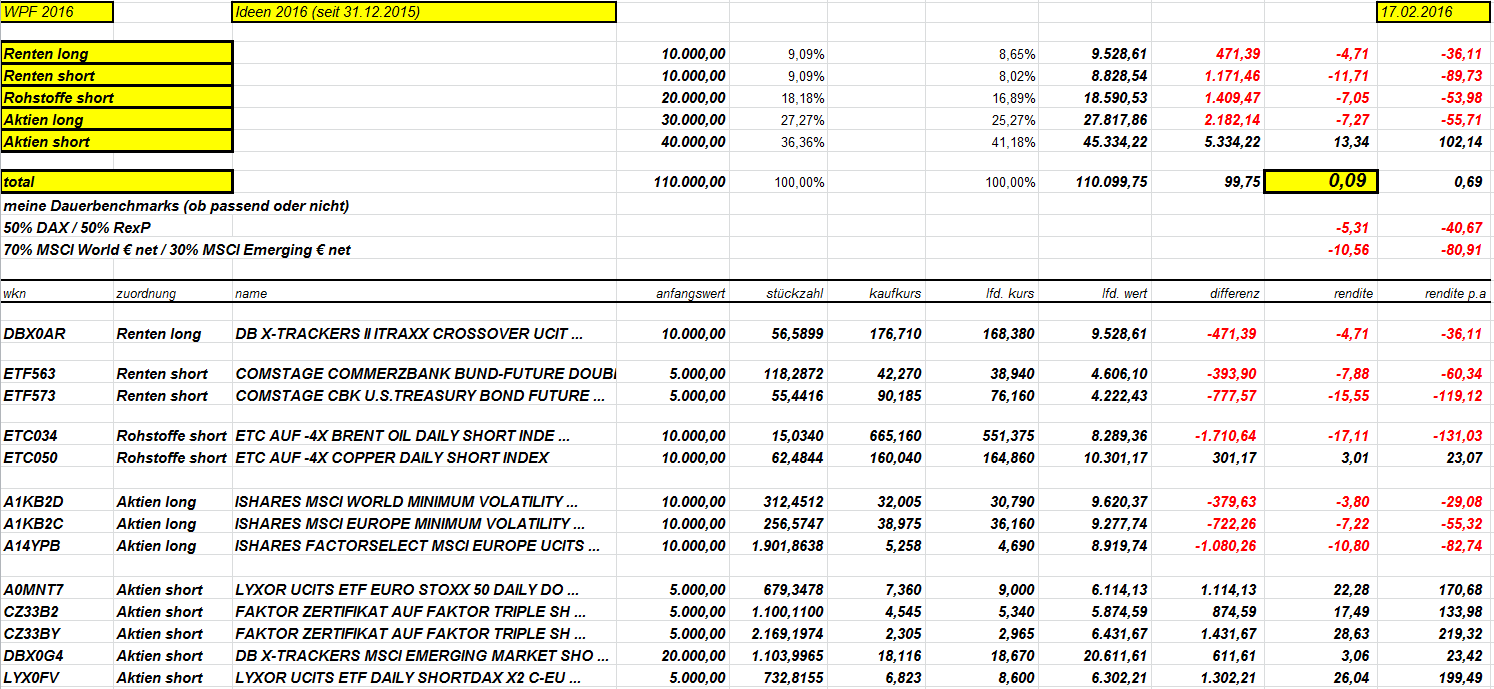Click annualized return cell 219,32
The height and width of the screenshot is (689, 1494).
click(1463, 634)
